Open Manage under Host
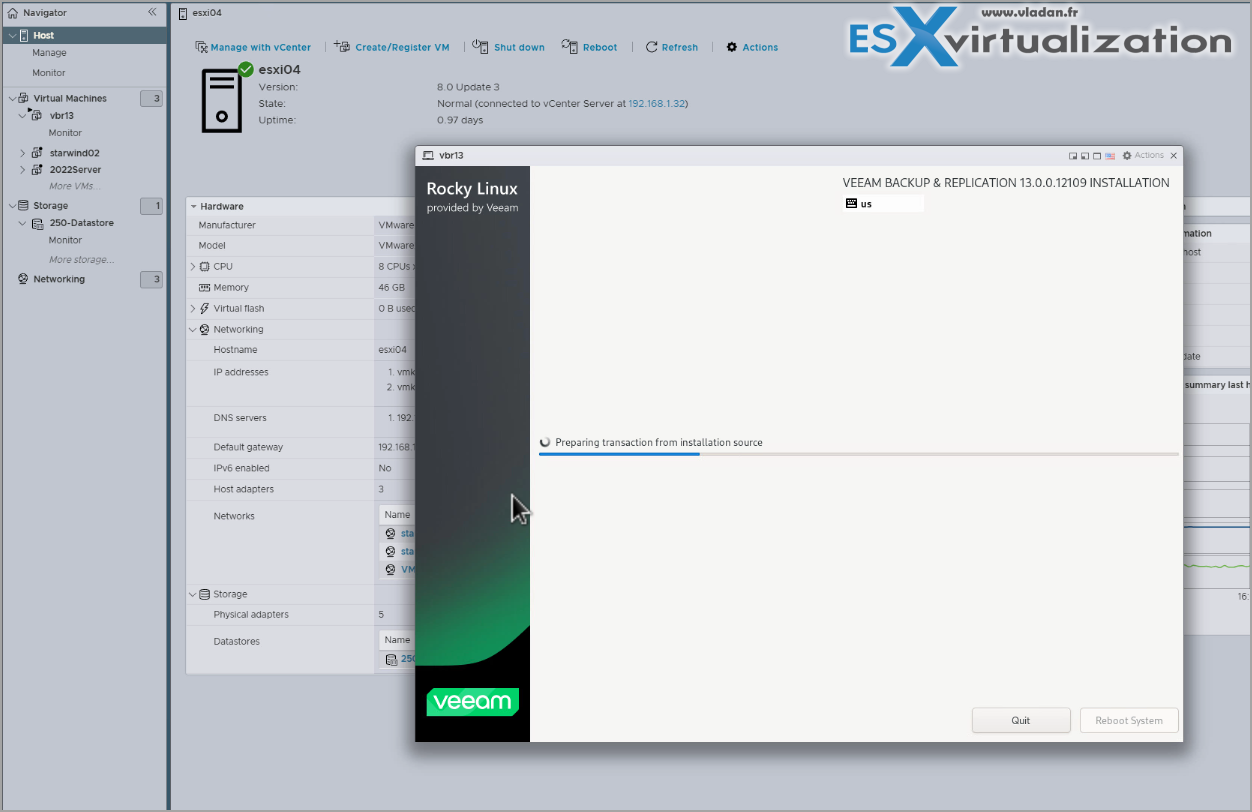Screen dimensions: 1252x812 click(x=49, y=53)
